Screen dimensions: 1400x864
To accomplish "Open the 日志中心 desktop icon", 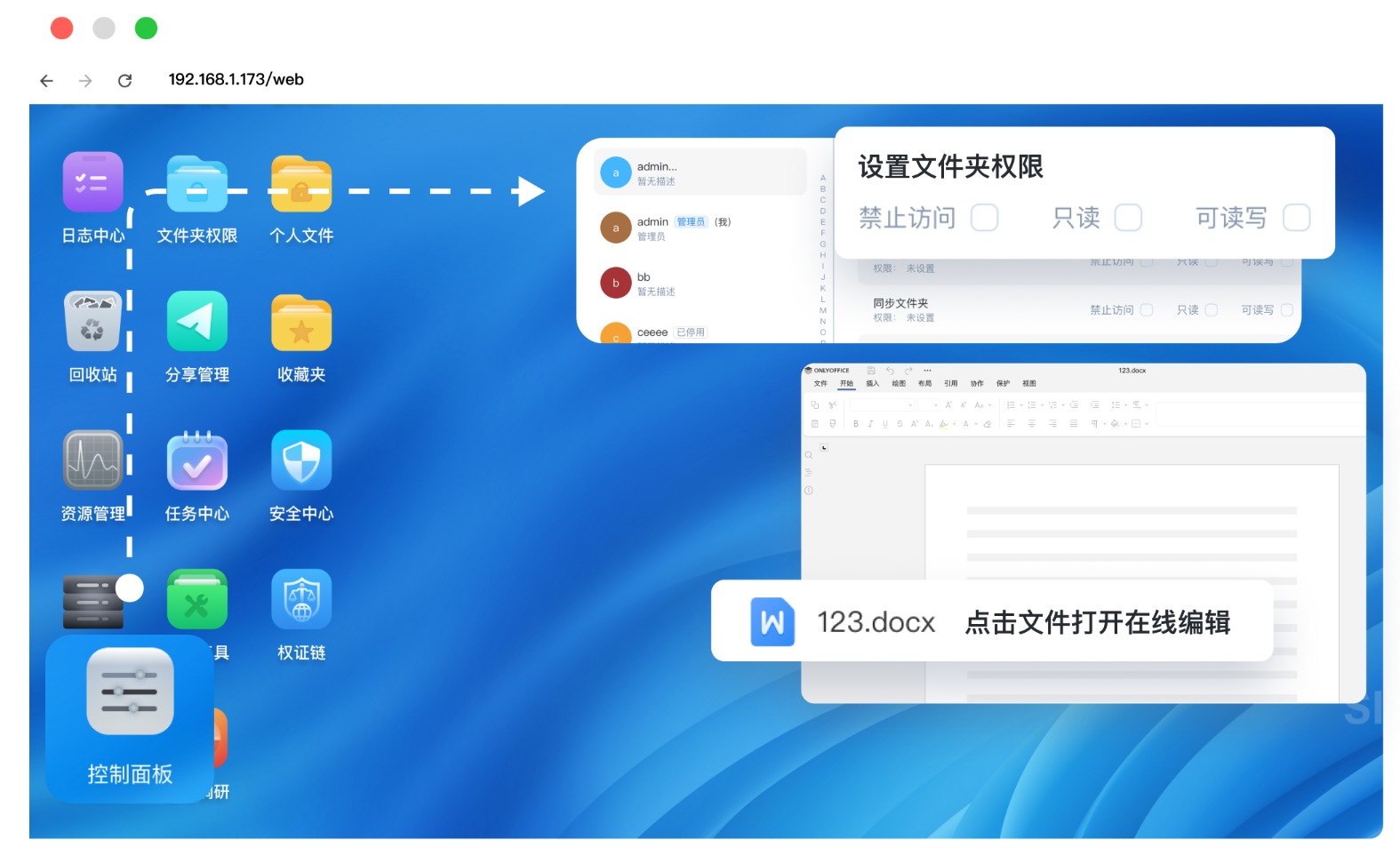I will tap(92, 182).
